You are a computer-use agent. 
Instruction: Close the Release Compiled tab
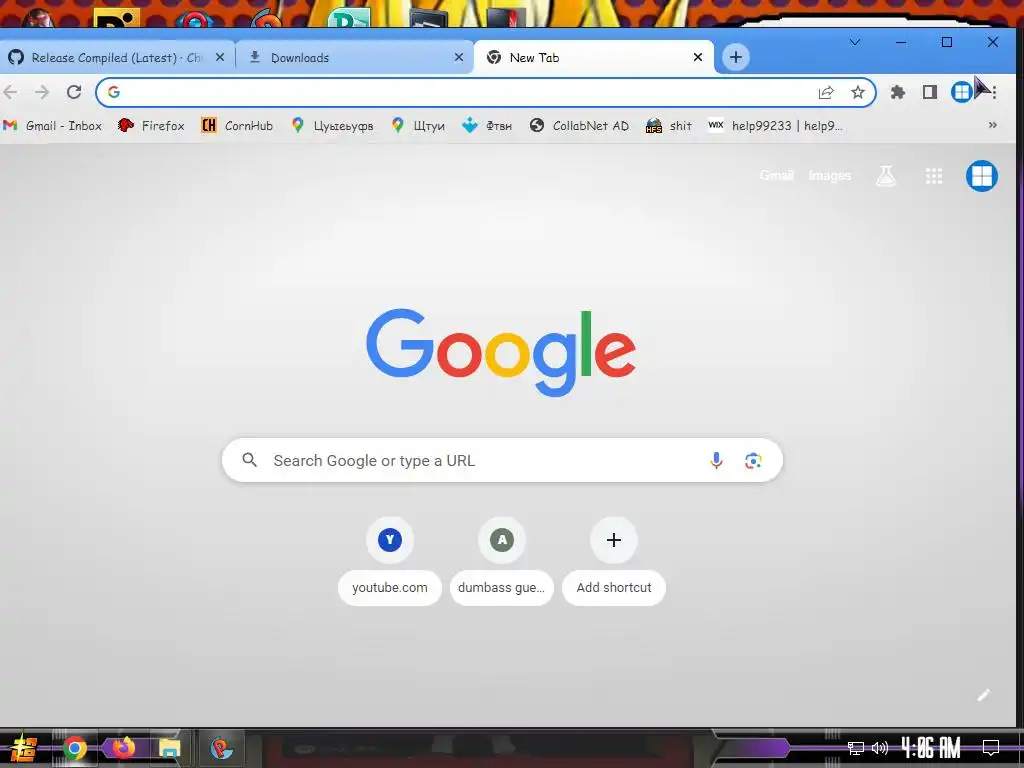pyautogui.click(x=220, y=57)
